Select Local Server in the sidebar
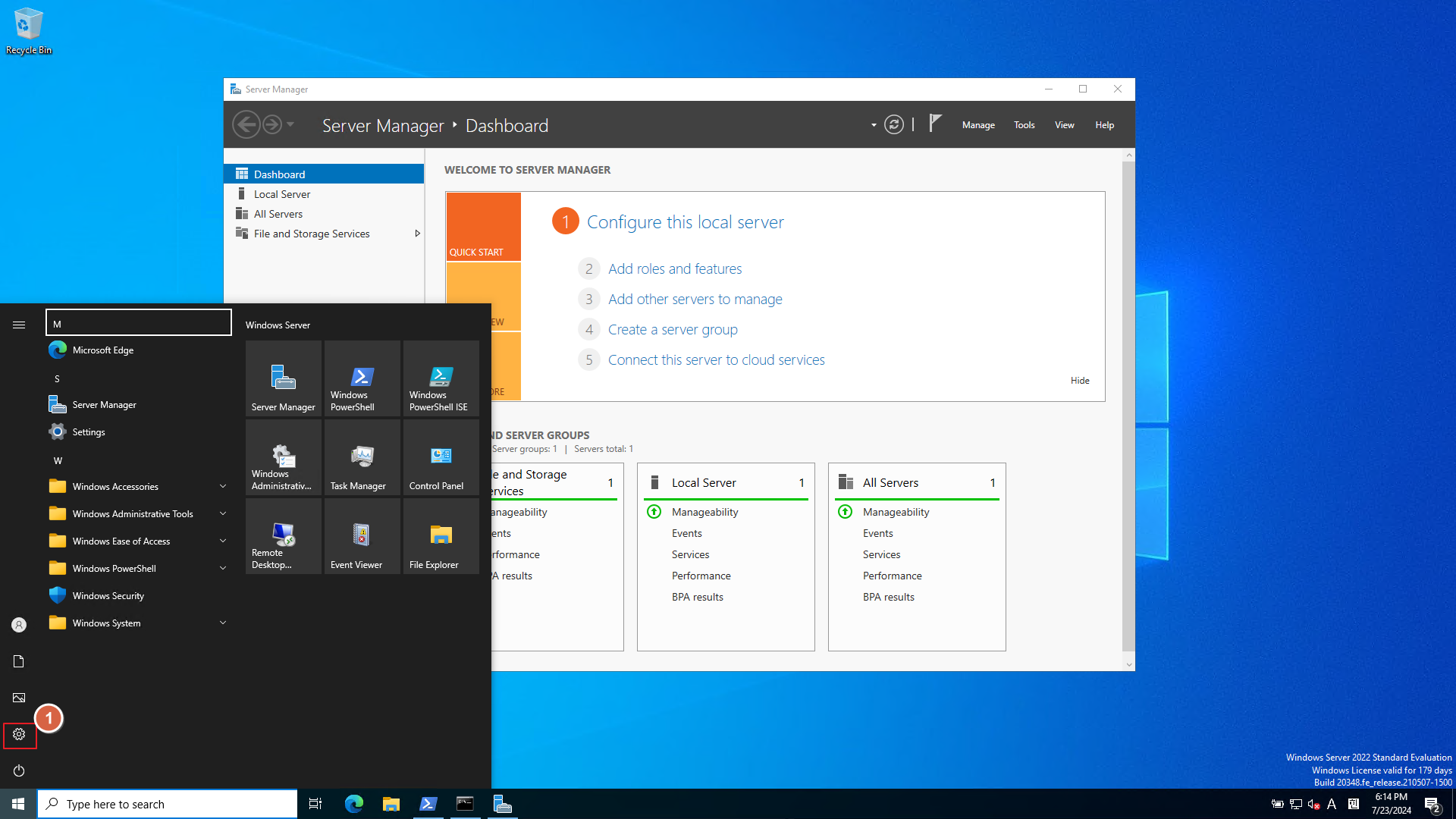 click(x=282, y=194)
